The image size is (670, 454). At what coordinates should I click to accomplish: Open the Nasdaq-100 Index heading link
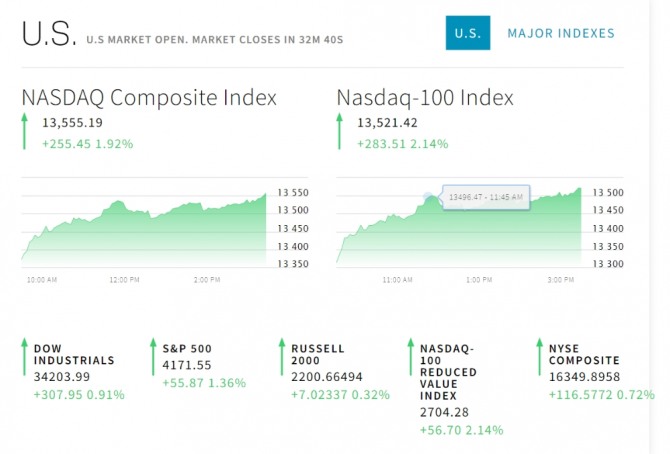pos(425,98)
